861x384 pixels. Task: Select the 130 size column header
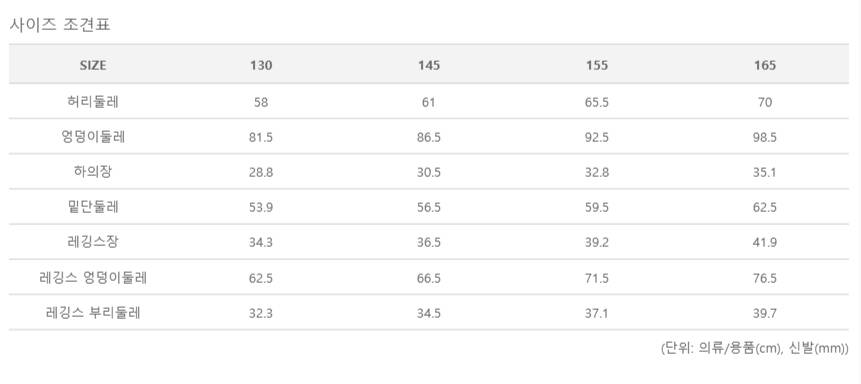[261, 65]
